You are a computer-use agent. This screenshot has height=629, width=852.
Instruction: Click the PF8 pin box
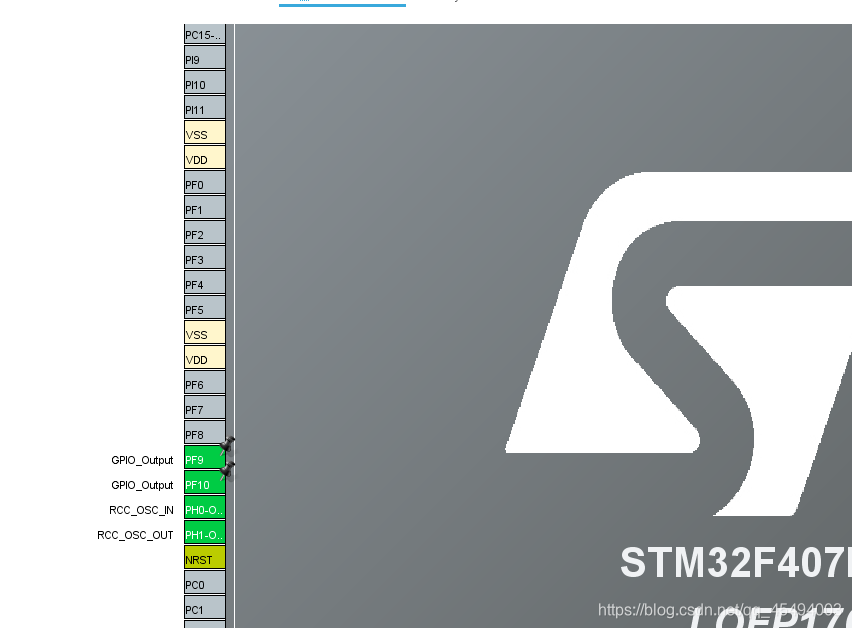click(x=205, y=434)
